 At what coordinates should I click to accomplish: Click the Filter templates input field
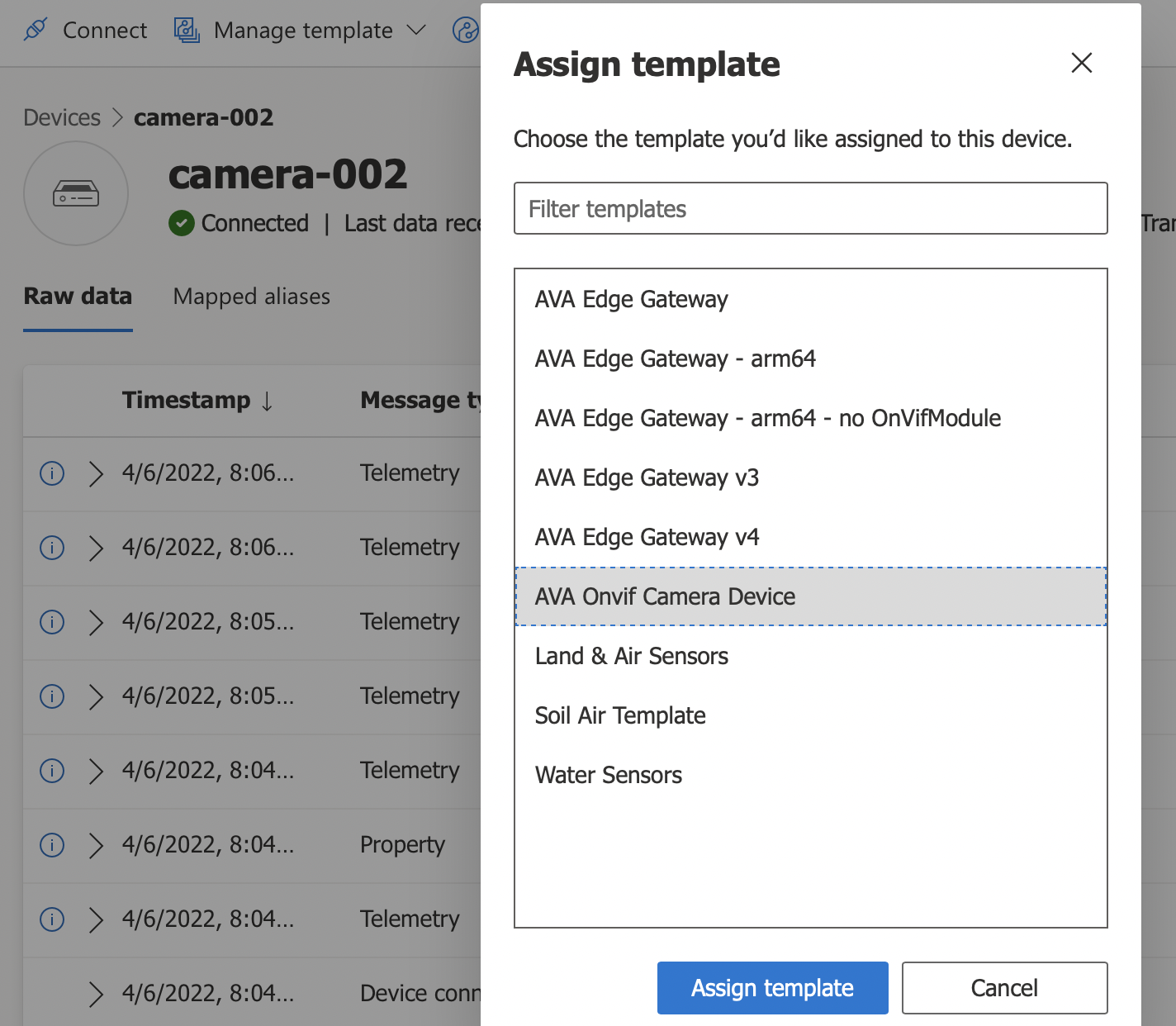click(810, 208)
